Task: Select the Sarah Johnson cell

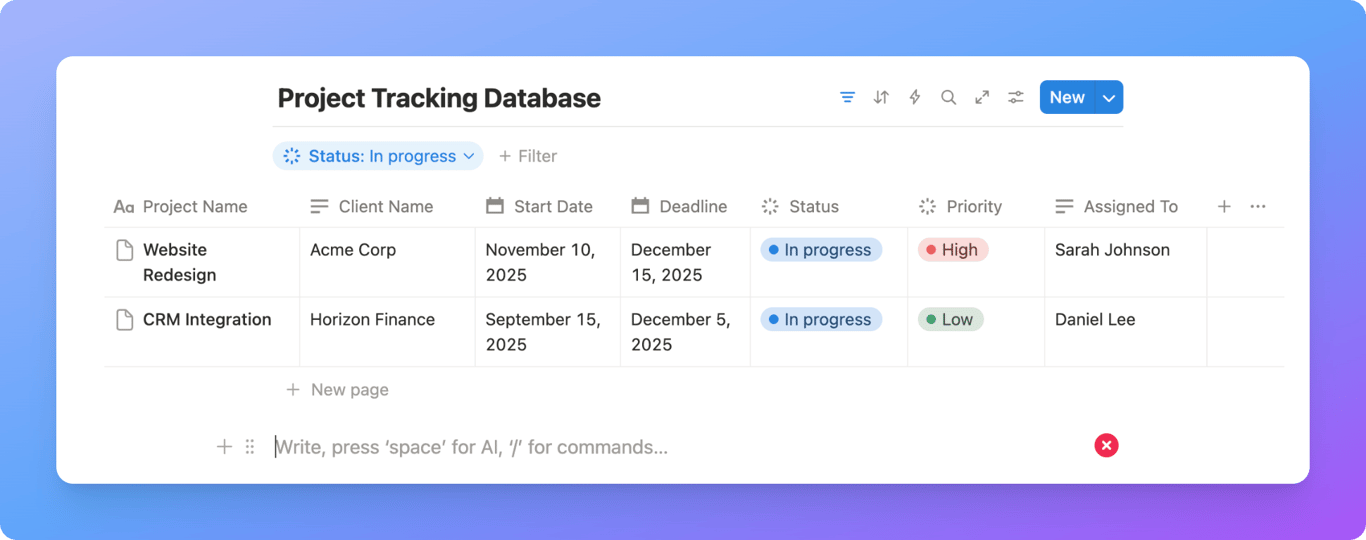Action: [1126, 262]
